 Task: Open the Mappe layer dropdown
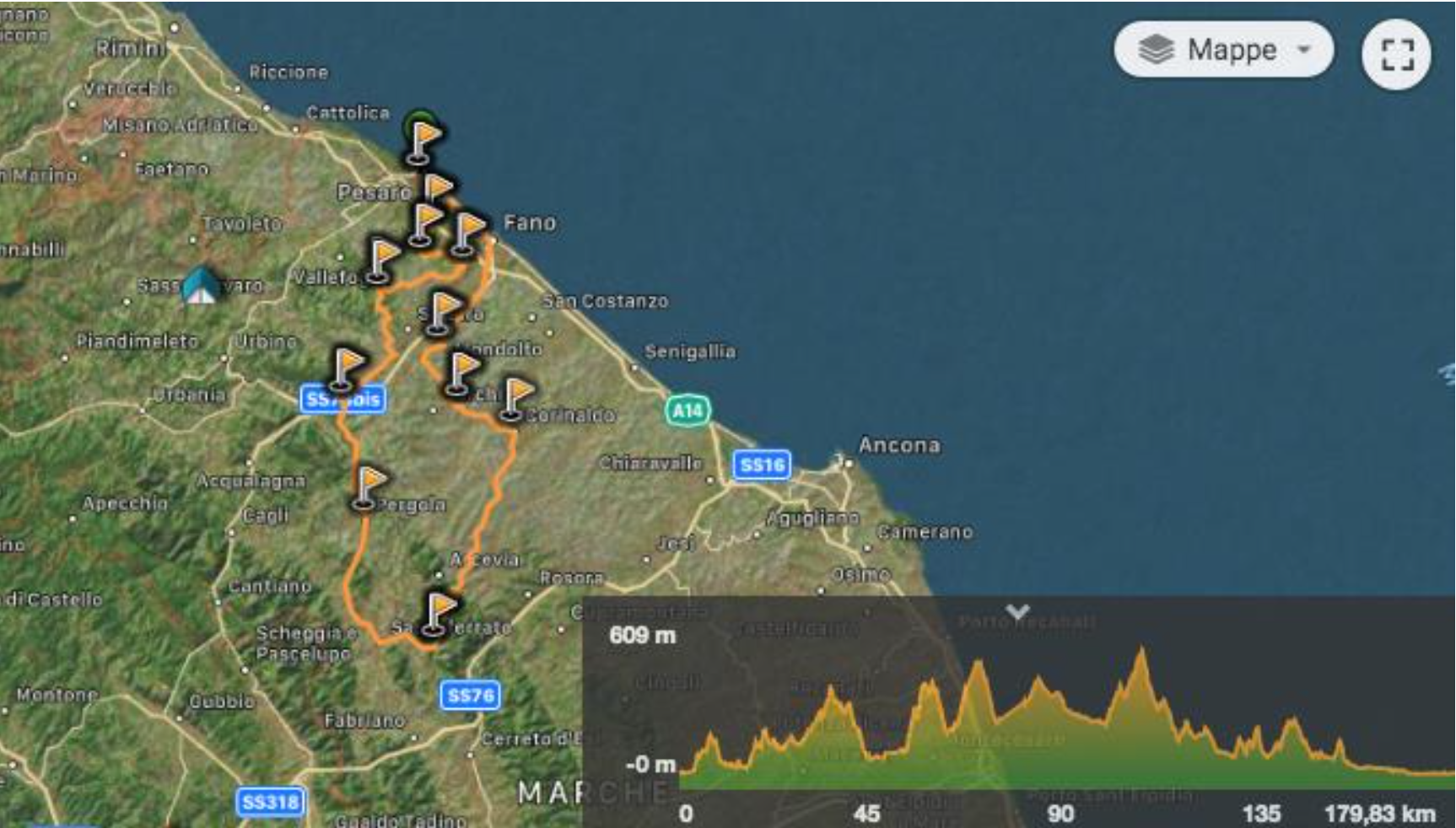(1223, 50)
